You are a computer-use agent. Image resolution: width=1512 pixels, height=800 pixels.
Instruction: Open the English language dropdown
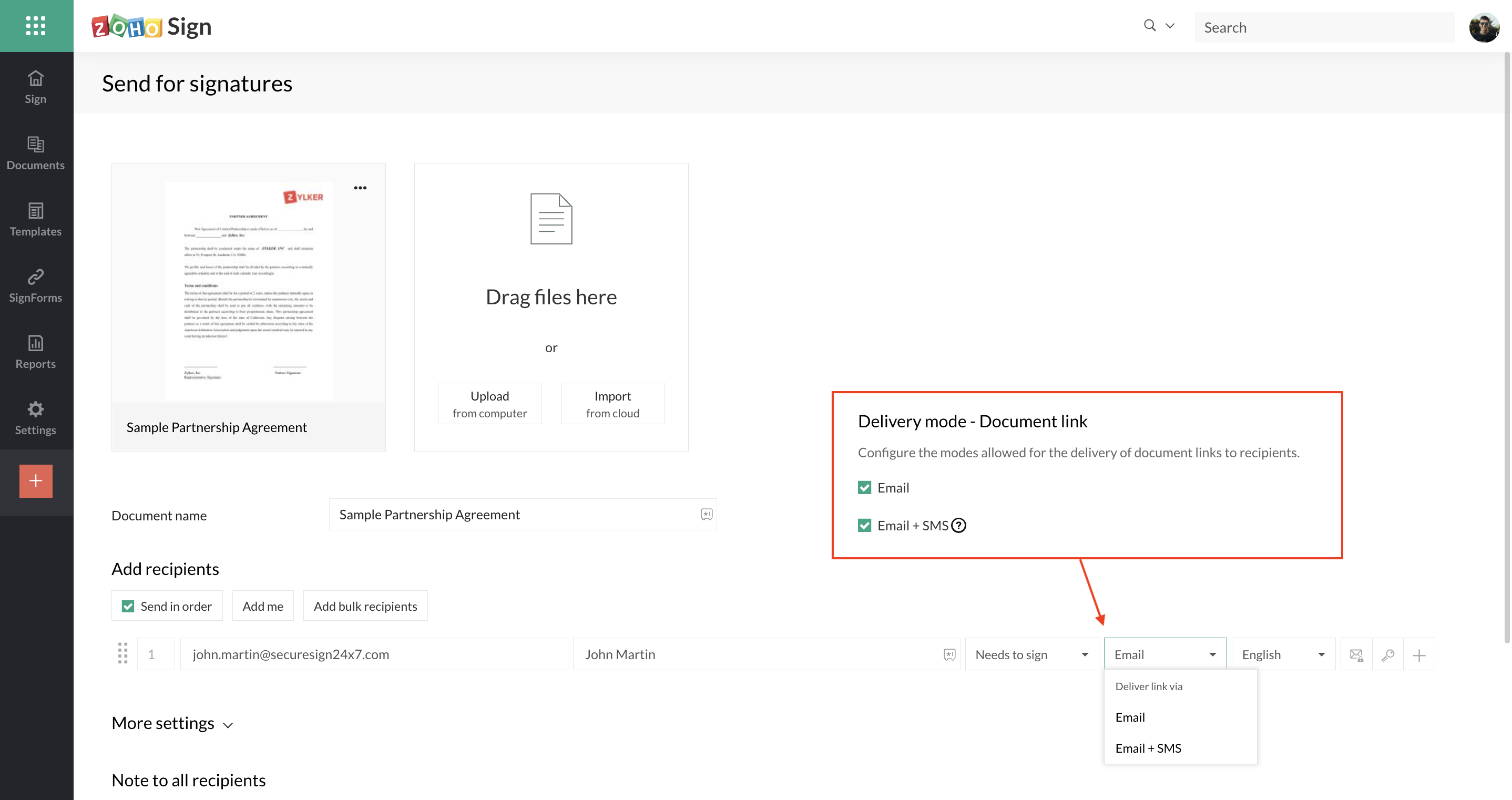(1284, 654)
